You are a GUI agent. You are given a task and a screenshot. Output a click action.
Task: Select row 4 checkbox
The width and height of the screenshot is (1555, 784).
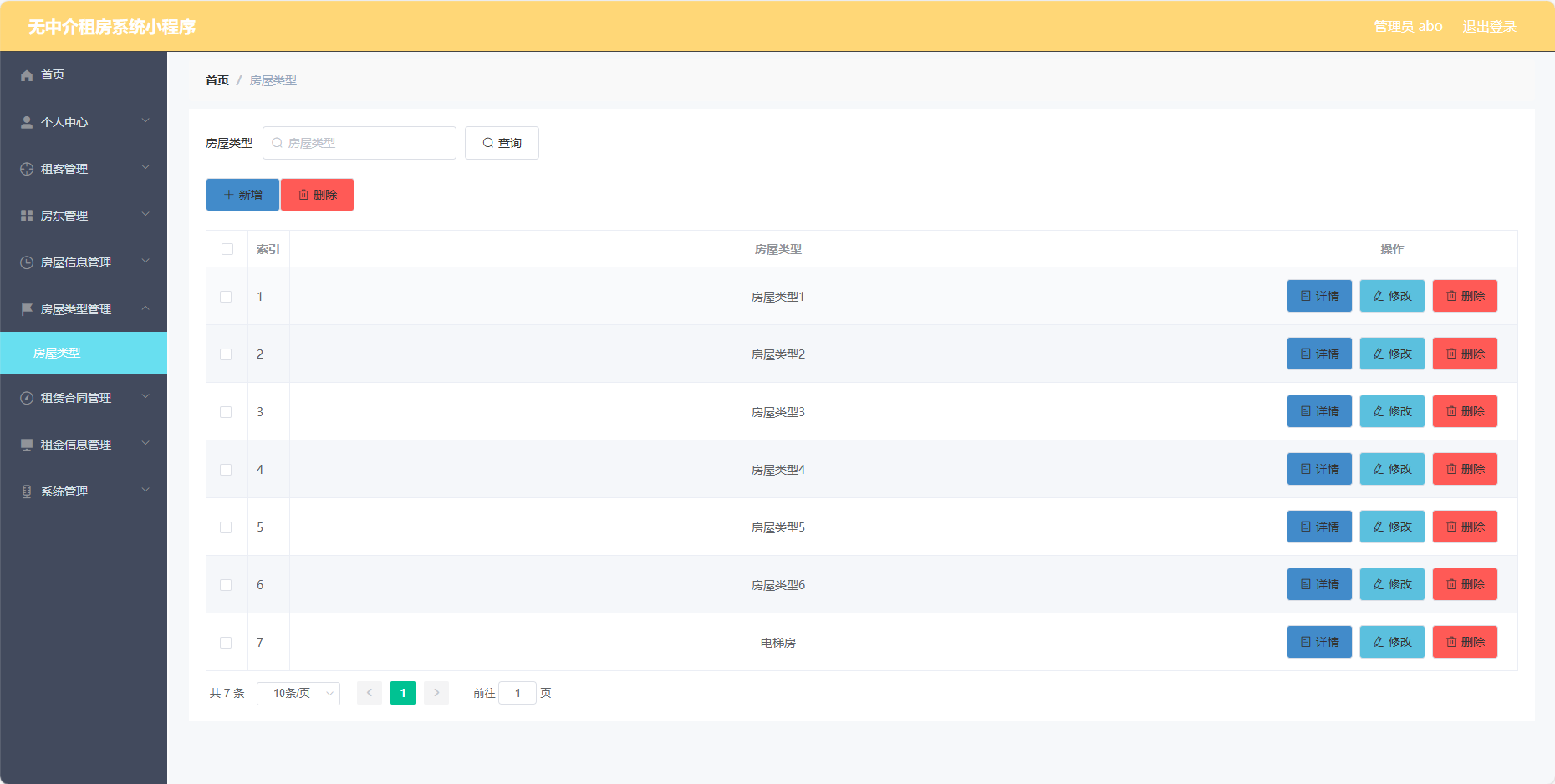[x=226, y=470]
